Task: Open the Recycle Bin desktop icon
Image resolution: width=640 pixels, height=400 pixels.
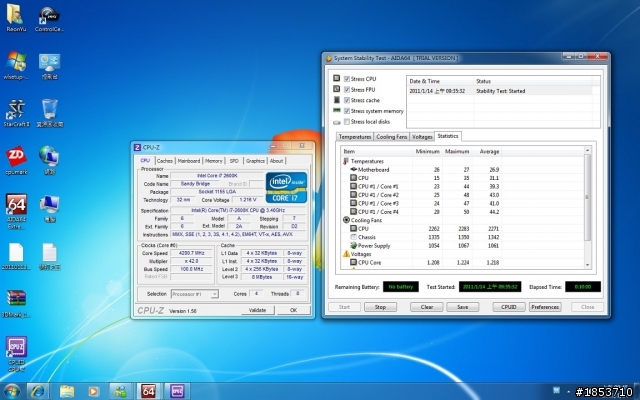Action: [x=49, y=113]
